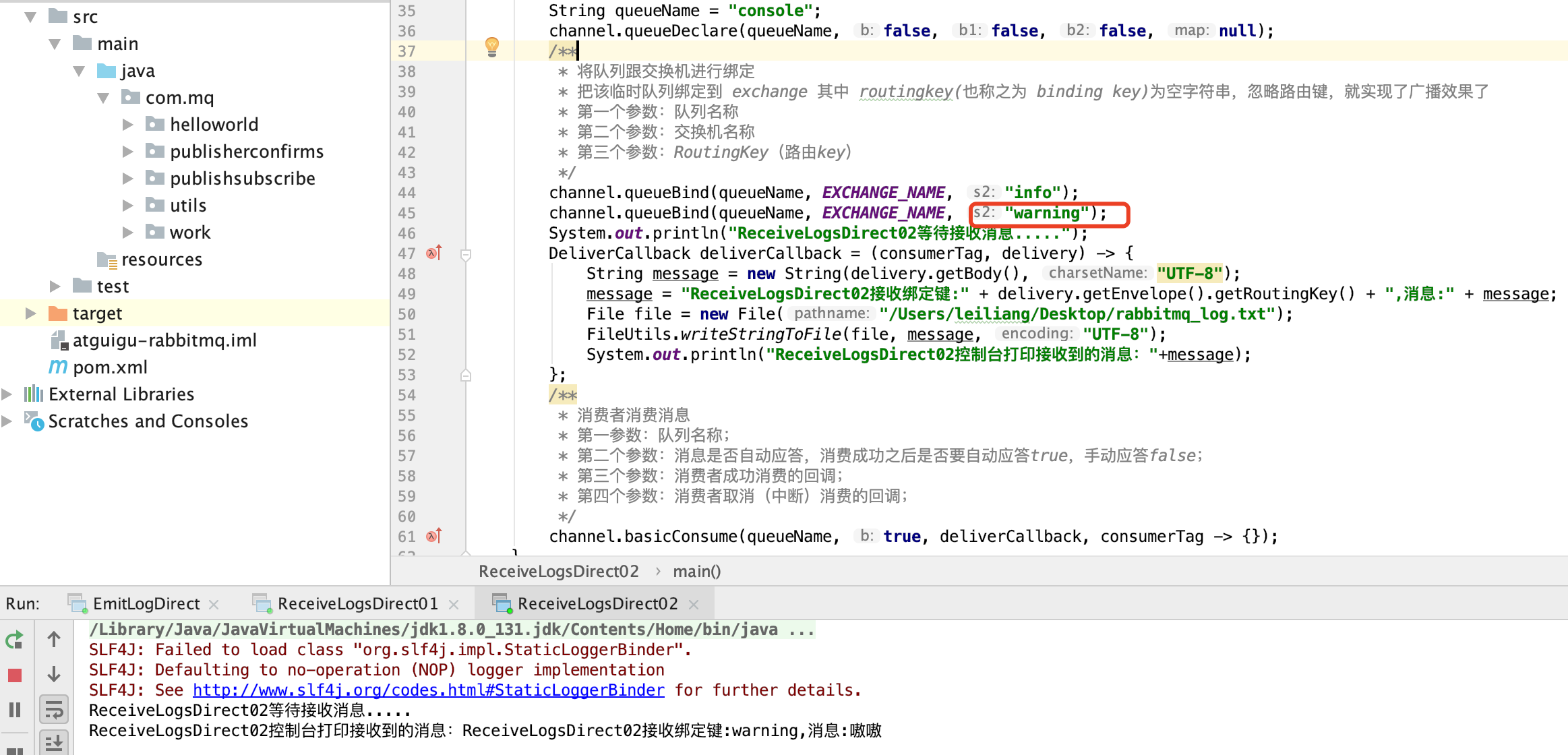This screenshot has width=1568, height=755.
Task: Pause the program output
Action: pos(15,710)
